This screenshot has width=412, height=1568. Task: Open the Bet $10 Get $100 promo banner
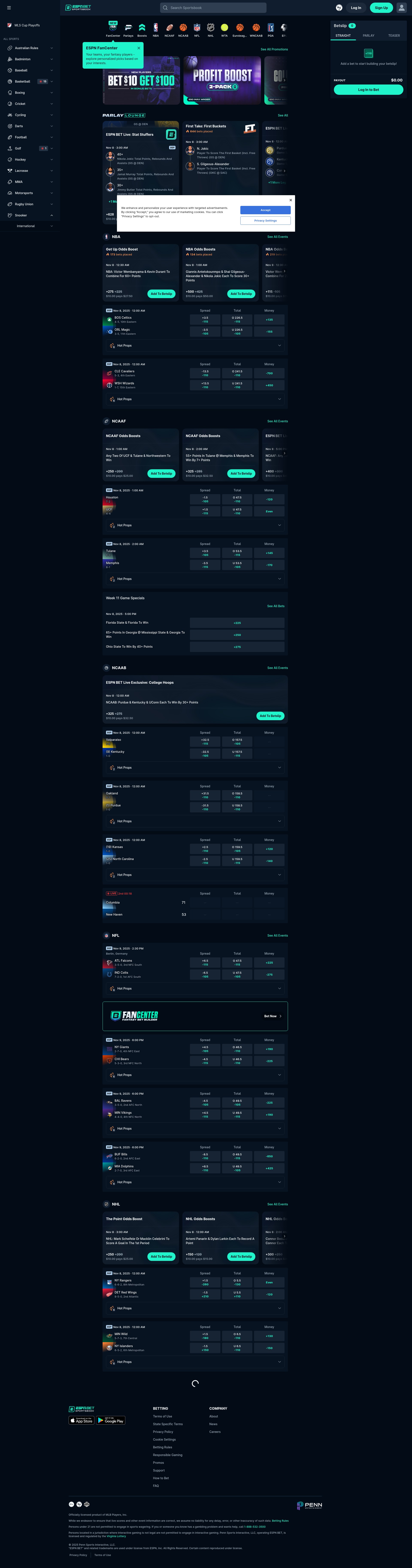click(141, 80)
